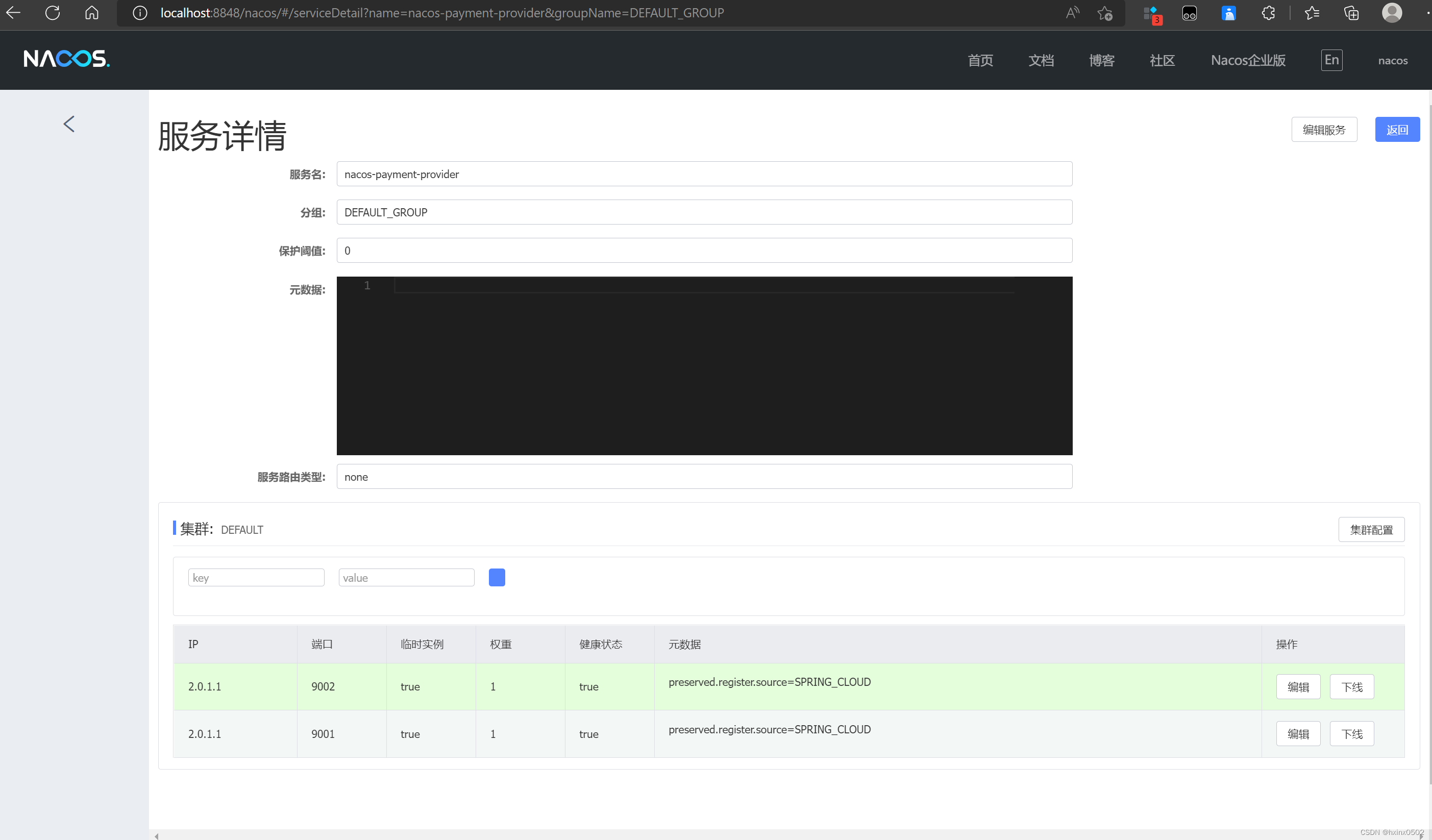The width and height of the screenshot is (1432, 840).
Task: Click the browser back arrow icon
Action: (x=13, y=13)
